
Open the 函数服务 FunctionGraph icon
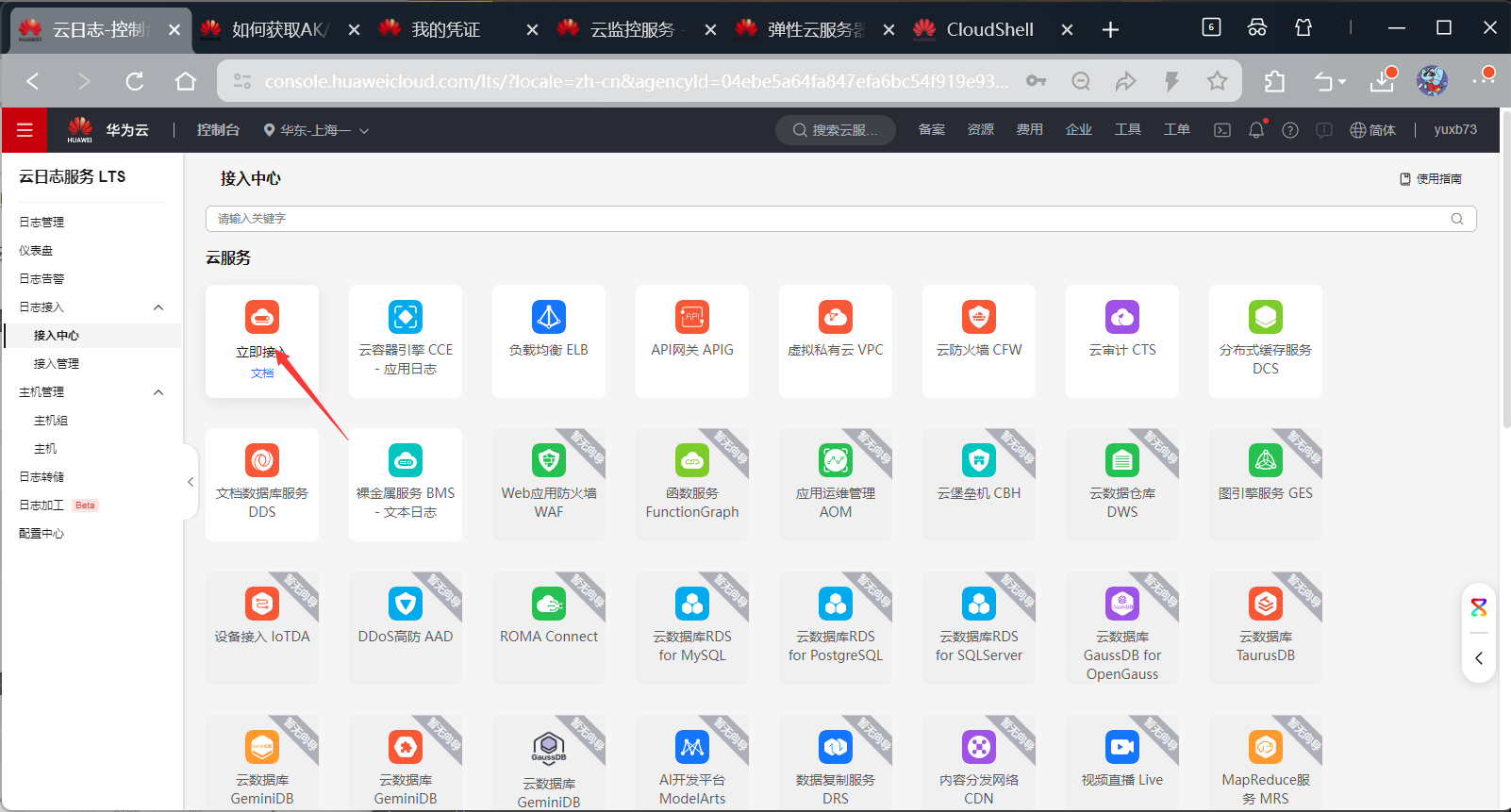click(692, 460)
